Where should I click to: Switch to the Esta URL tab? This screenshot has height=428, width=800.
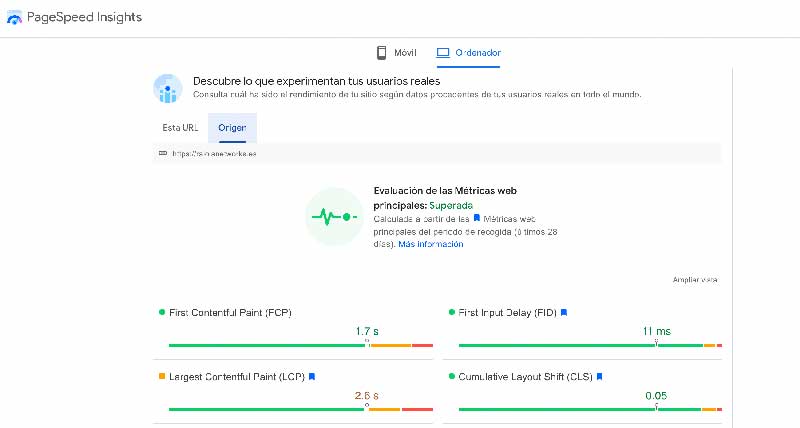[180, 128]
